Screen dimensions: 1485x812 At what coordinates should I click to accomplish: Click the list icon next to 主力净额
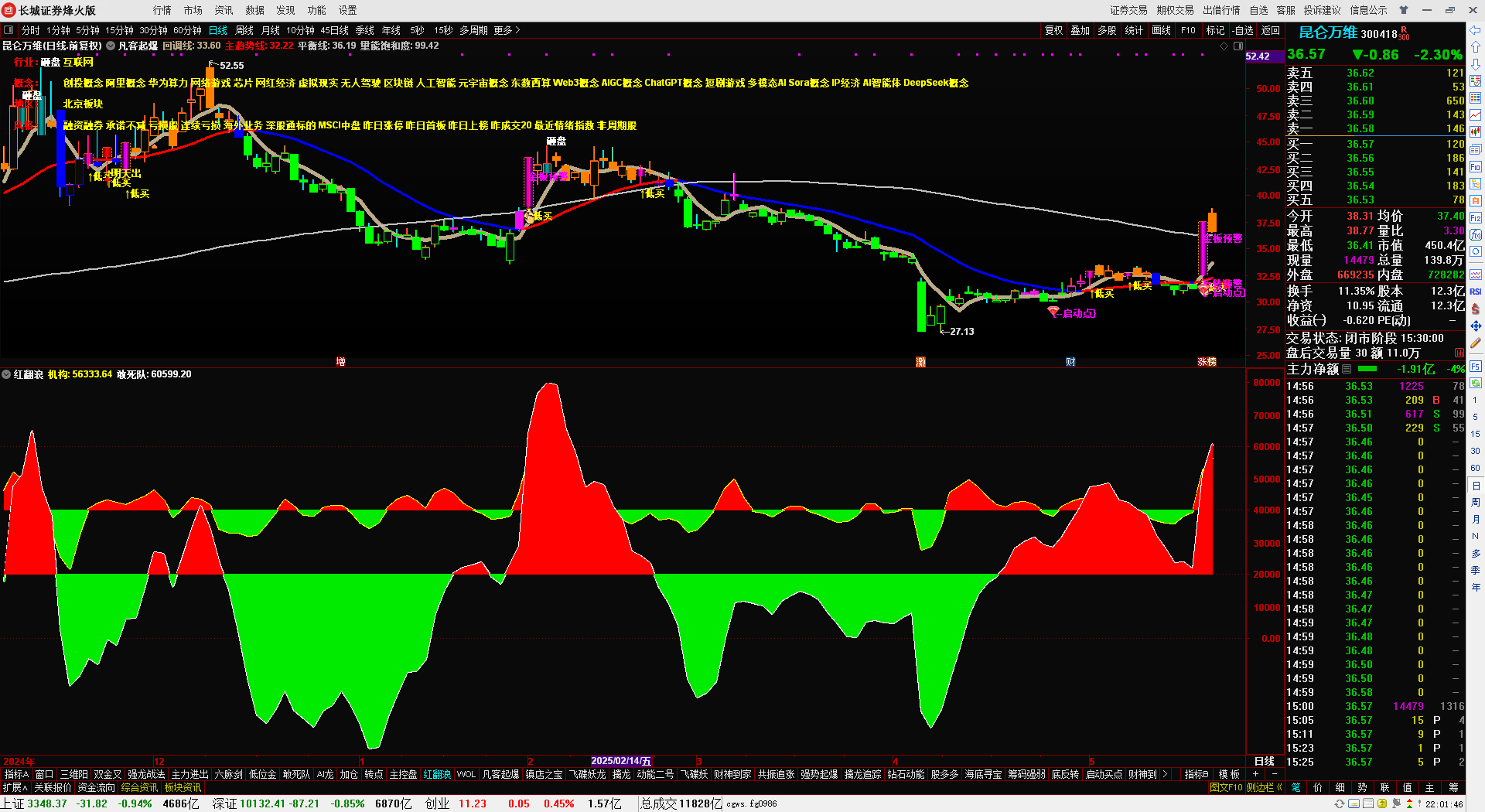coord(1347,369)
